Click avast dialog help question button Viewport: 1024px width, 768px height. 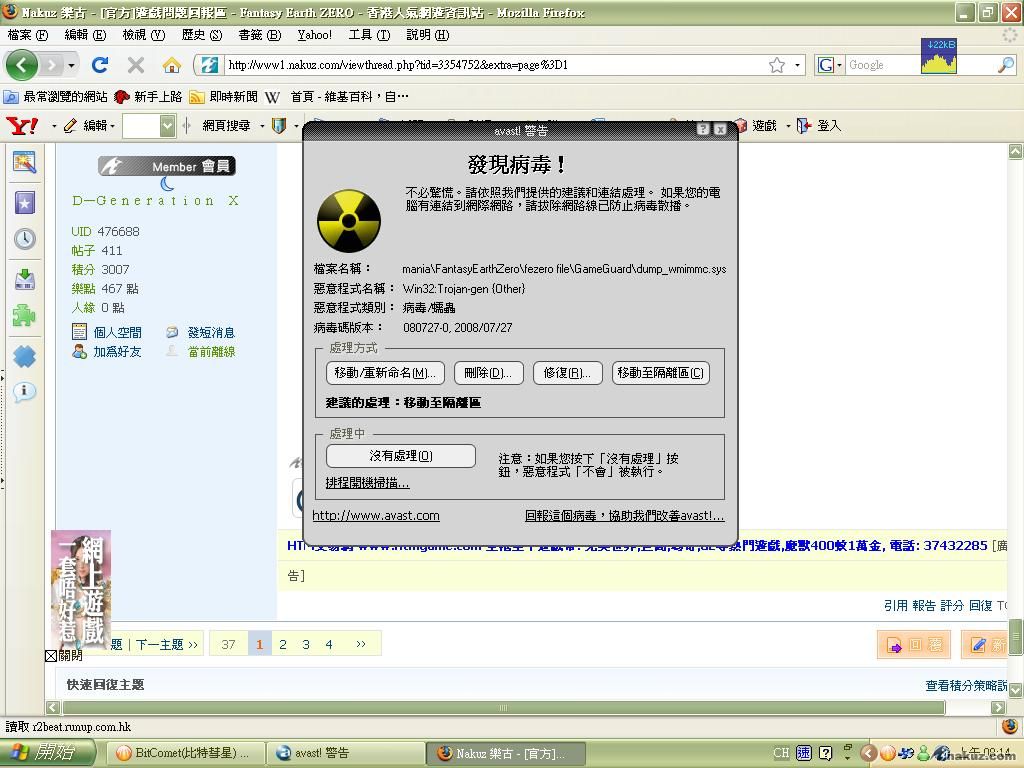tap(703, 129)
